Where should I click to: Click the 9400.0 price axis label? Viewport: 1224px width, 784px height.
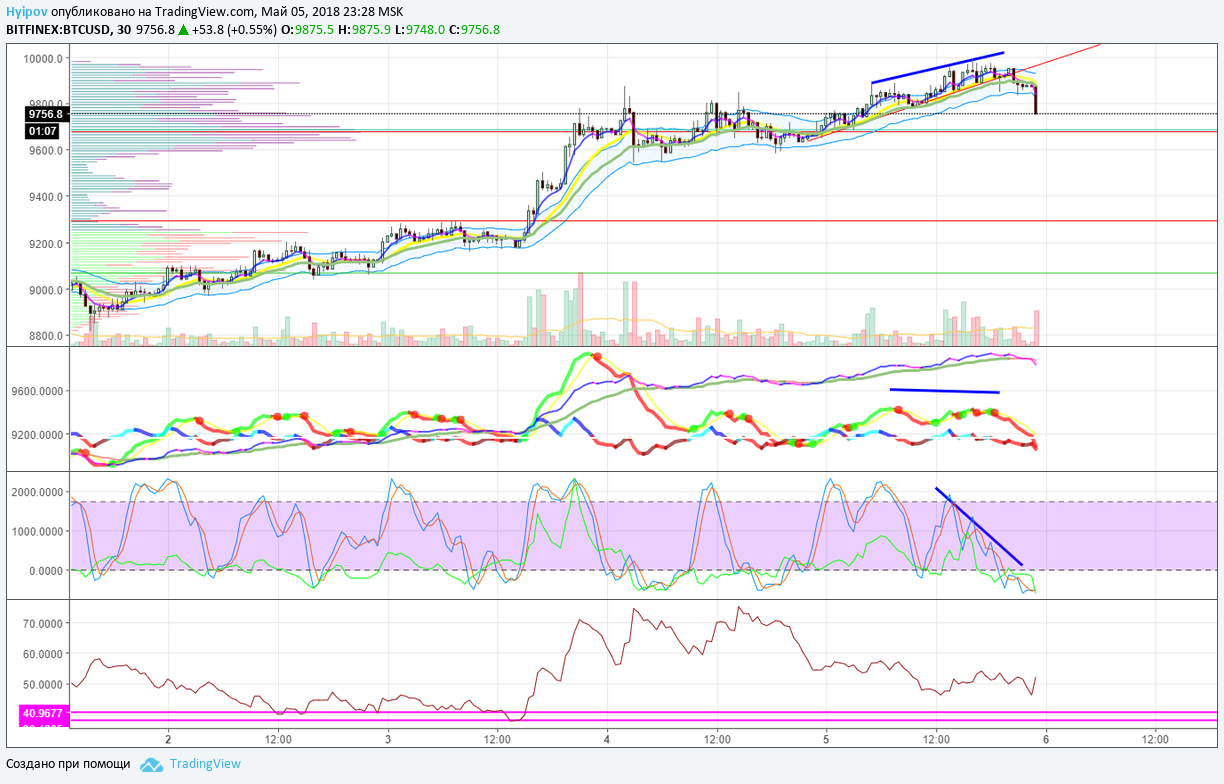tap(47, 197)
